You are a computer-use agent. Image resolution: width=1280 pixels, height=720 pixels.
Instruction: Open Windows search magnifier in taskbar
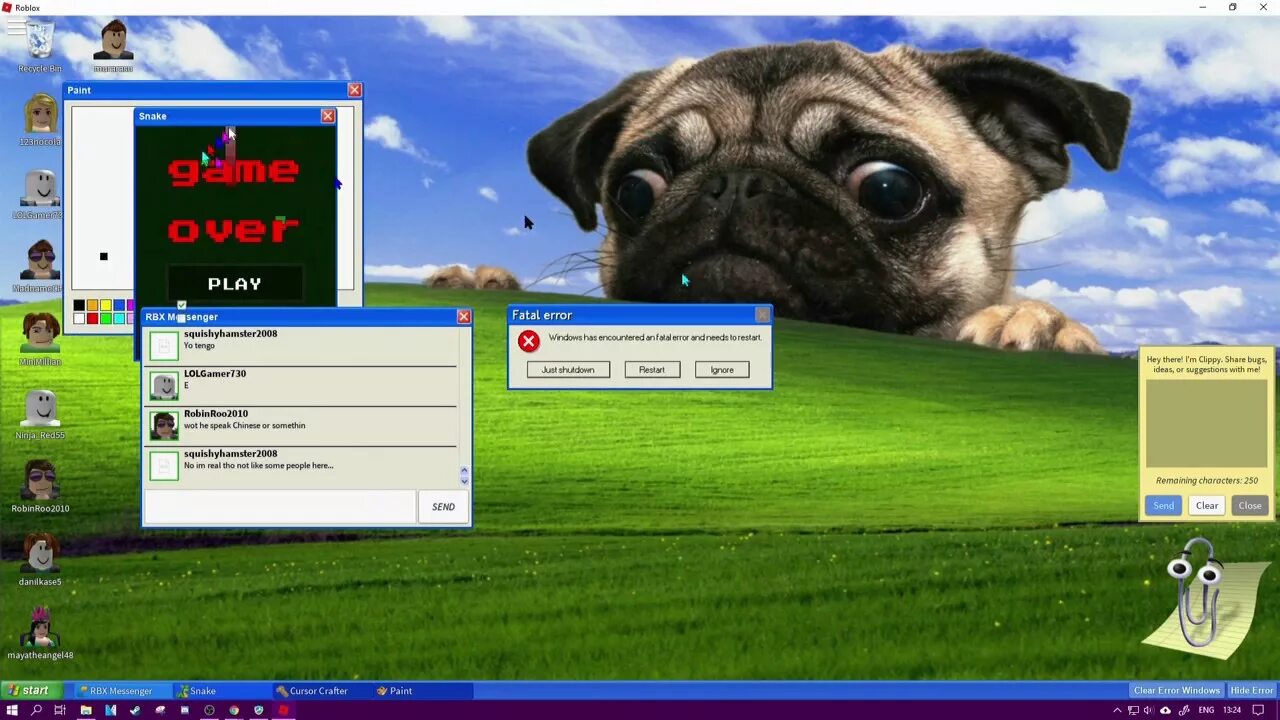37,710
